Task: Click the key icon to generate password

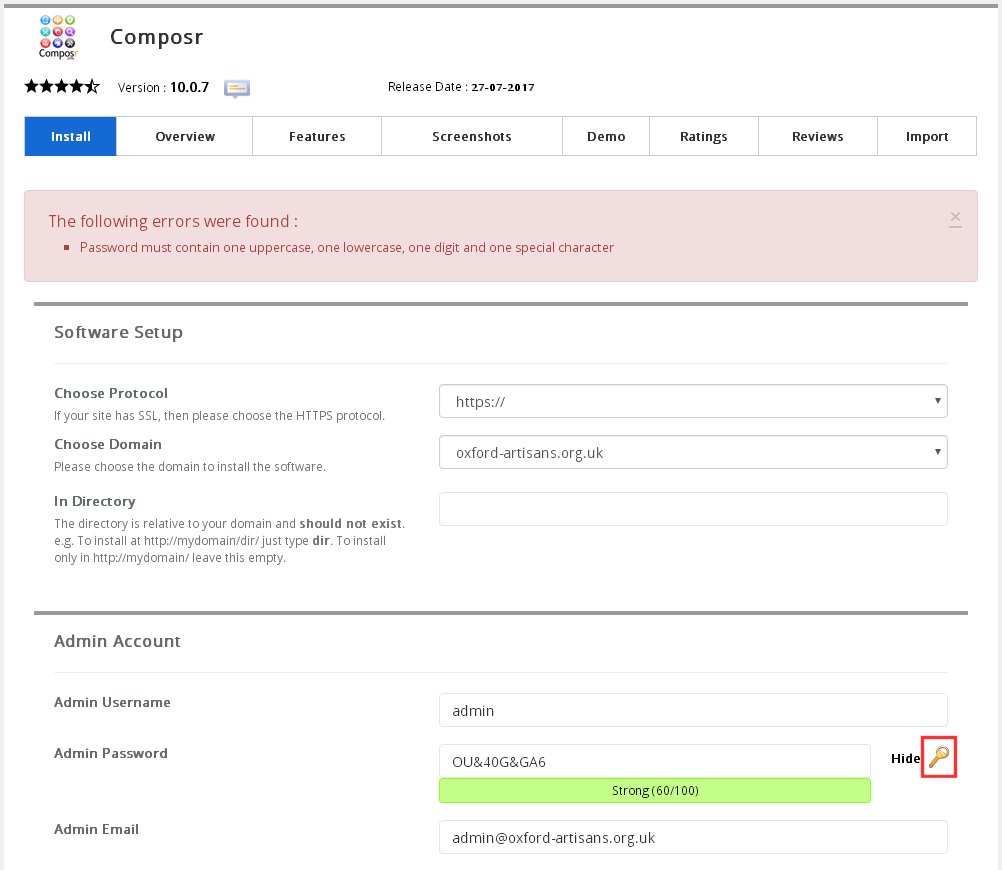Action: pos(939,757)
